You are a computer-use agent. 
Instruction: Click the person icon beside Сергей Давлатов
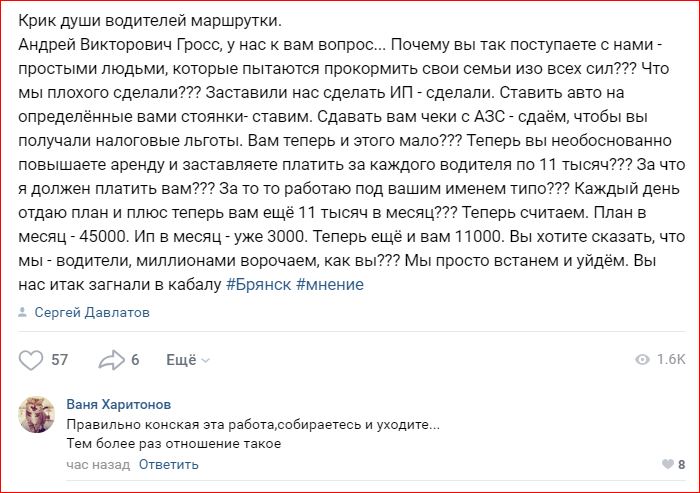click(x=23, y=313)
